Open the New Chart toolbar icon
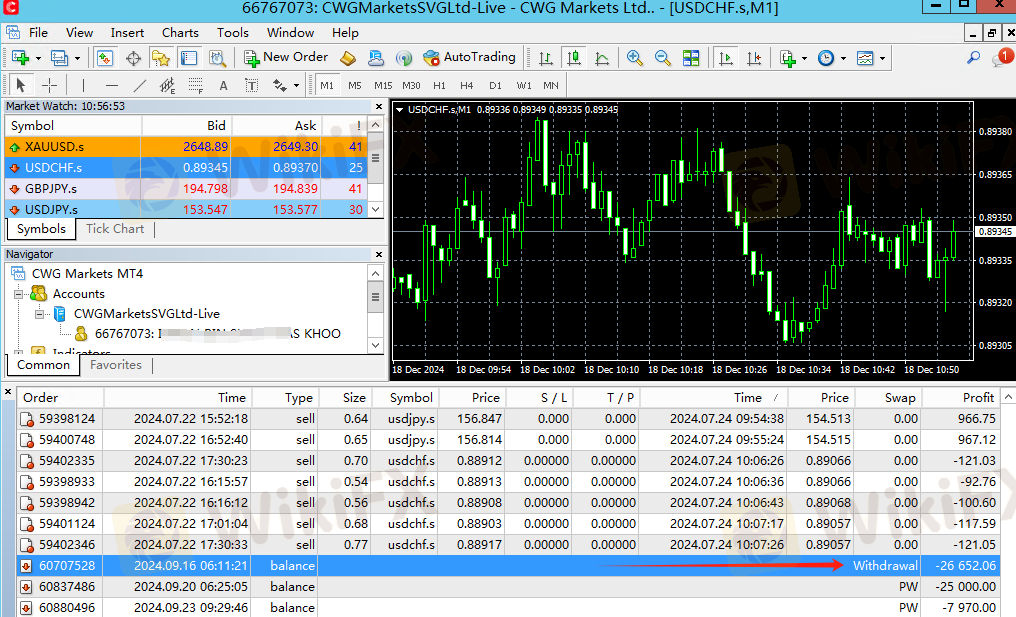This screenshot has height=617, width=1016. pyautogui.click(x=20, y=58)
